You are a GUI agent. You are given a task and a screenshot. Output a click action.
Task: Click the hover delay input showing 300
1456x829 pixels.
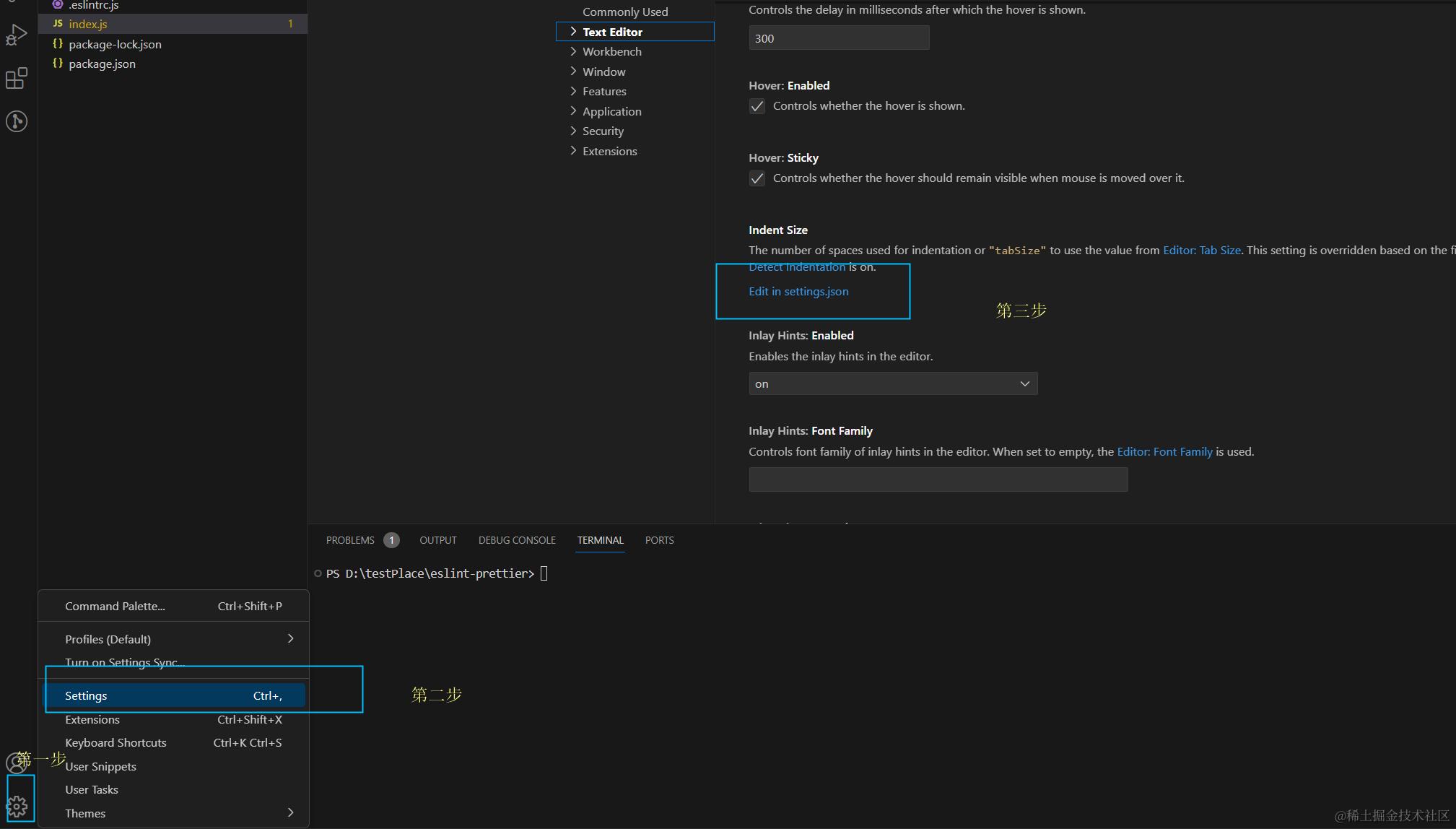[x=838, y=38]
